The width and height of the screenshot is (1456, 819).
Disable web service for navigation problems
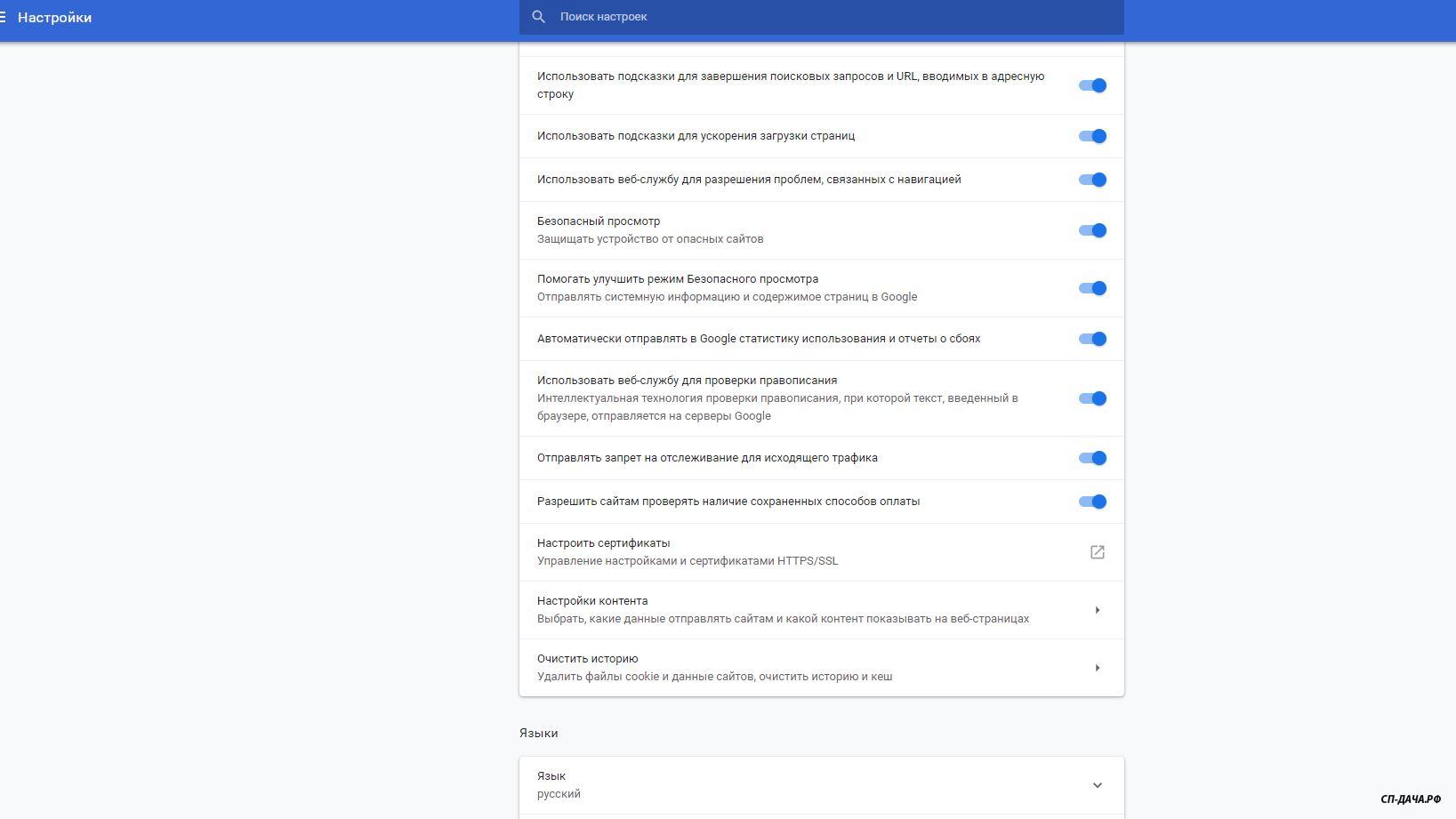tap(1092, 180)
